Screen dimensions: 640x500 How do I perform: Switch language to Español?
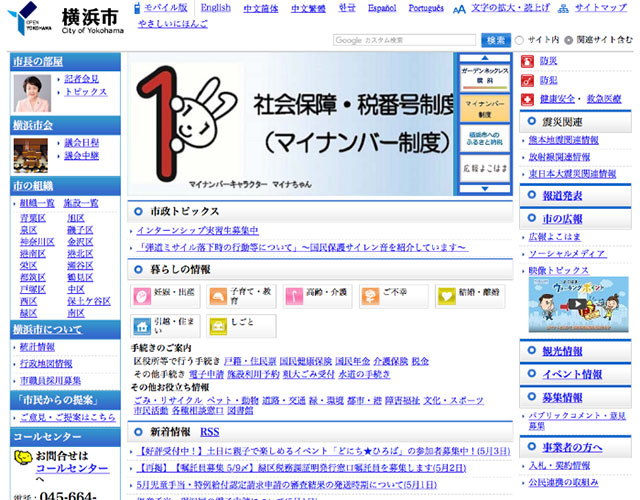382,8
